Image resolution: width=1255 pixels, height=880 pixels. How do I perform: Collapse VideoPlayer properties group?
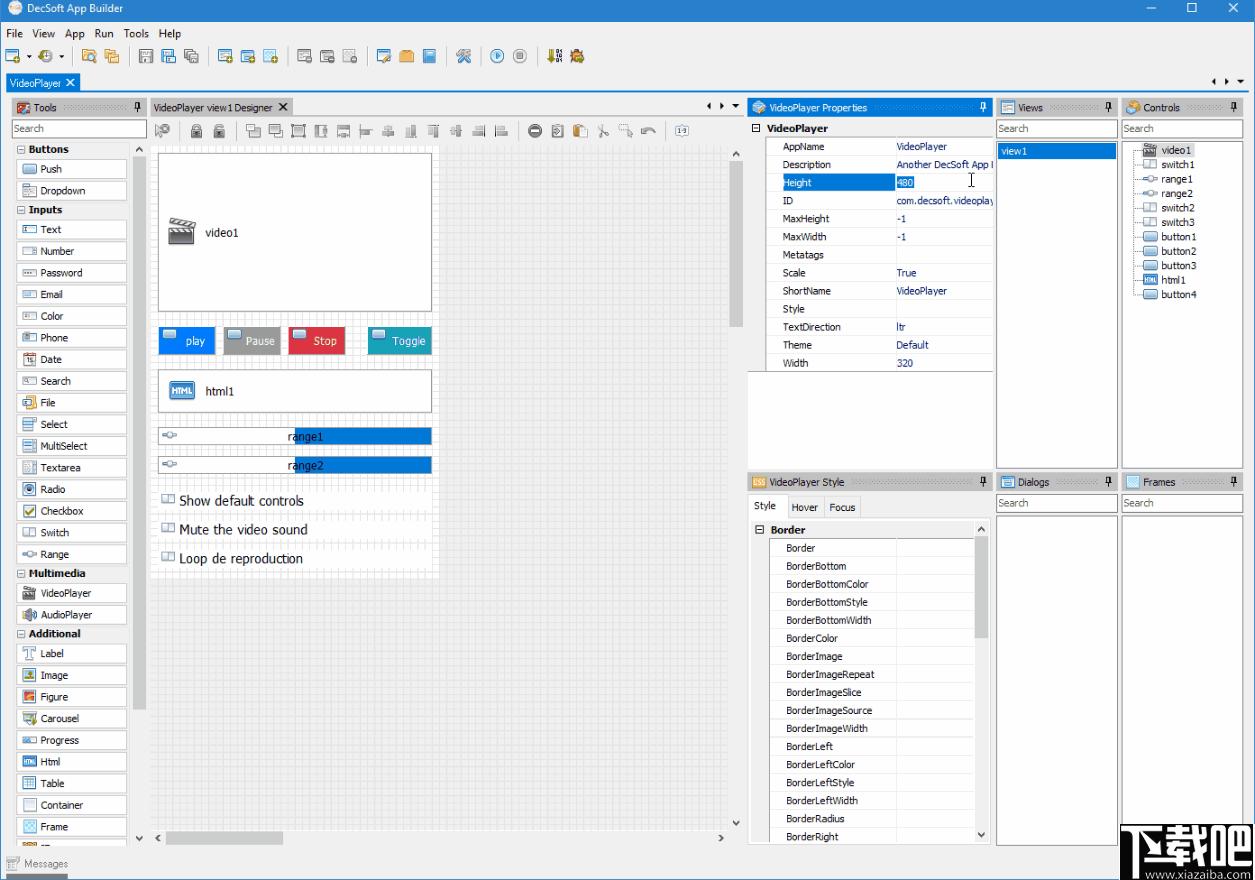756,128
